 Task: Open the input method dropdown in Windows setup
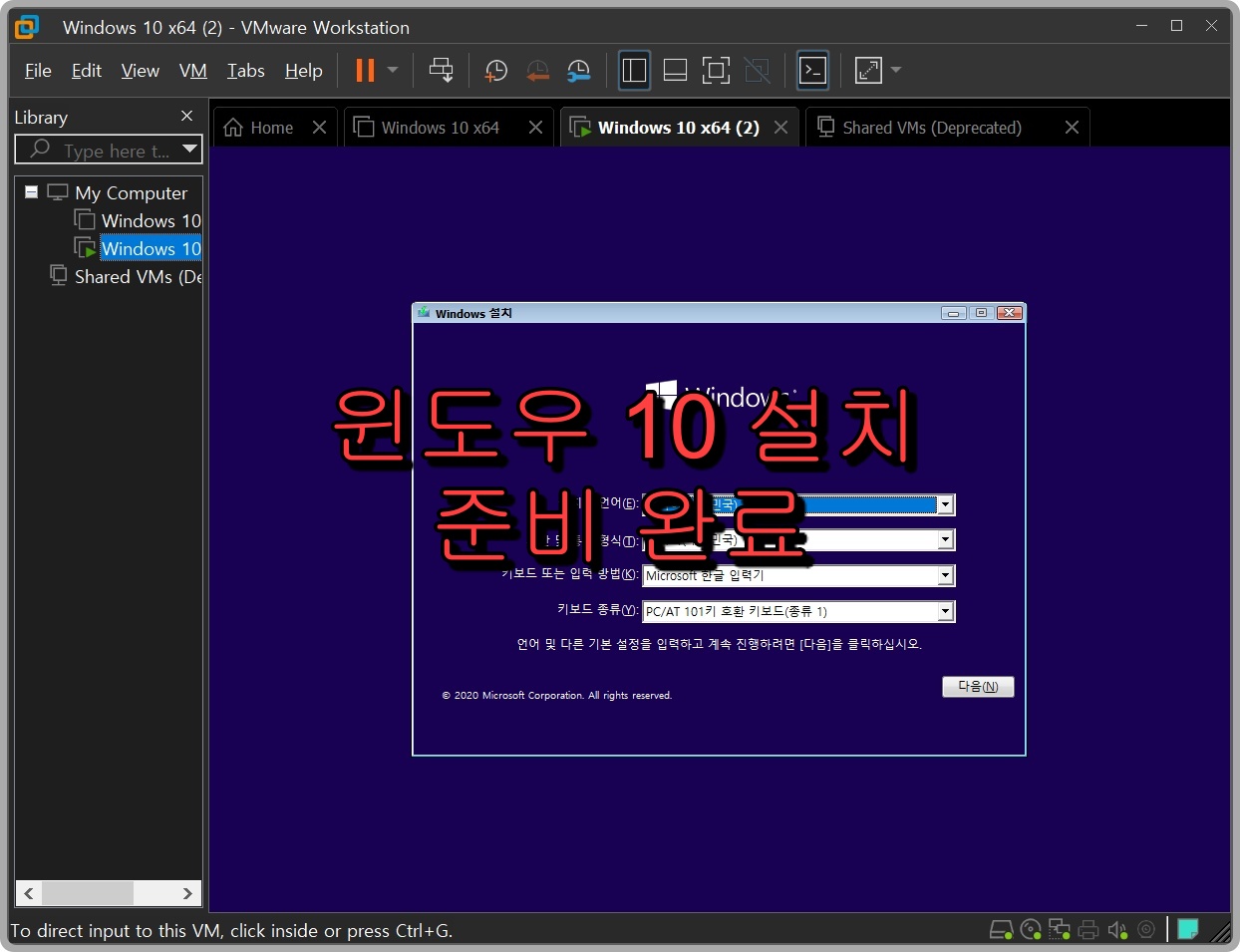click(x=945, y=575)
